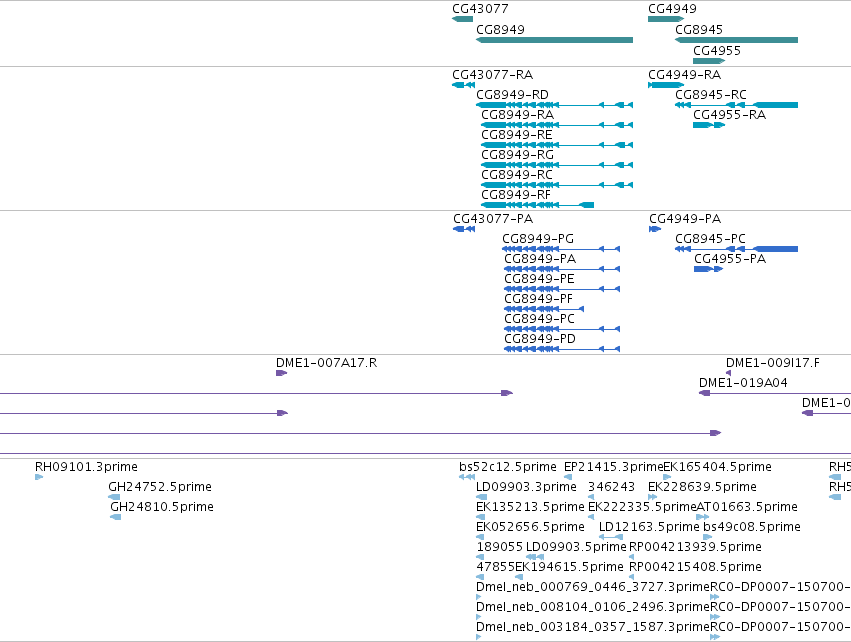Select transcript CG8949-RF
Viewport: 851px width, 642px height.
click(537, 205)
